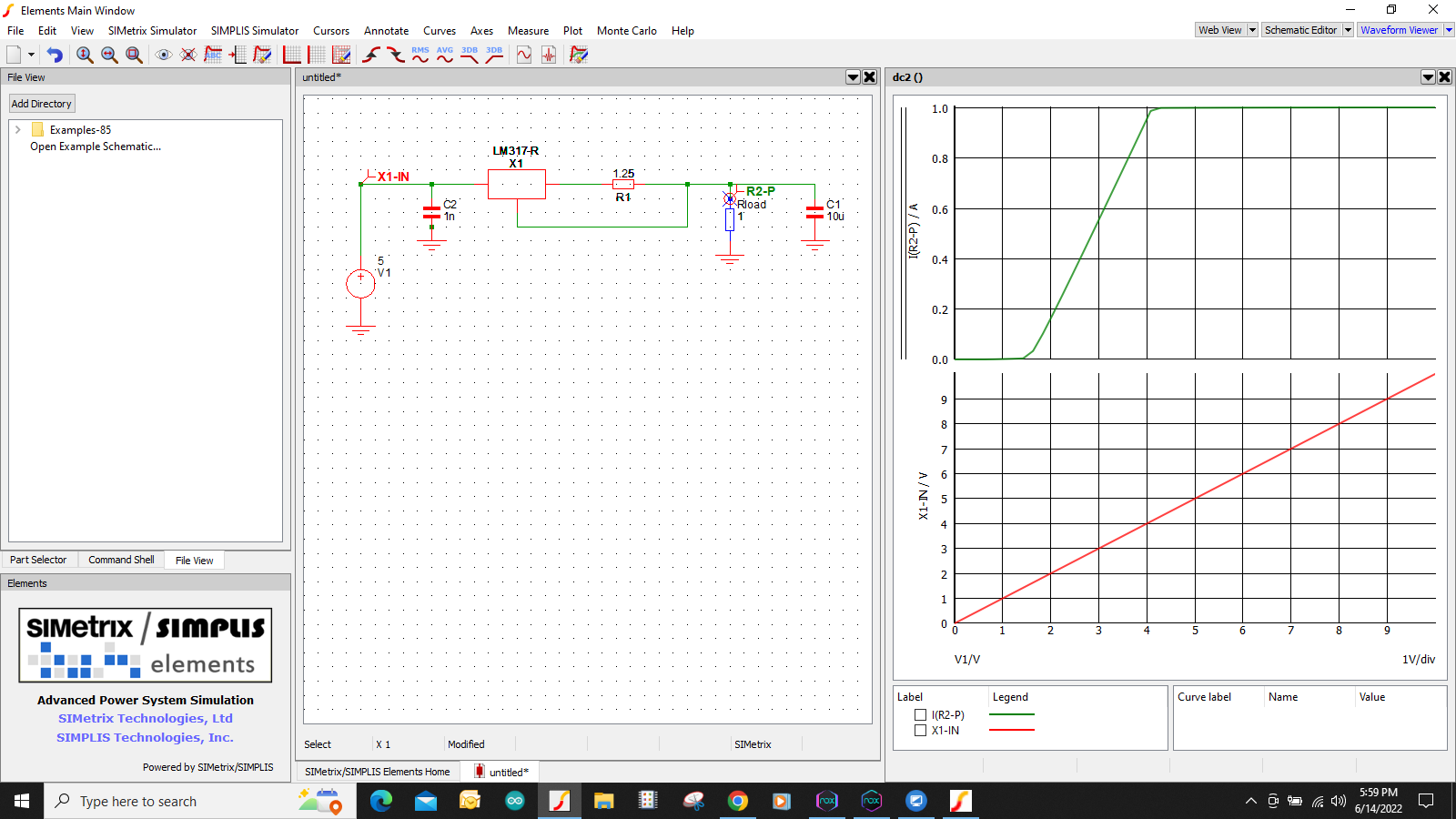Click the new axis icon

[x=292, y=55]
